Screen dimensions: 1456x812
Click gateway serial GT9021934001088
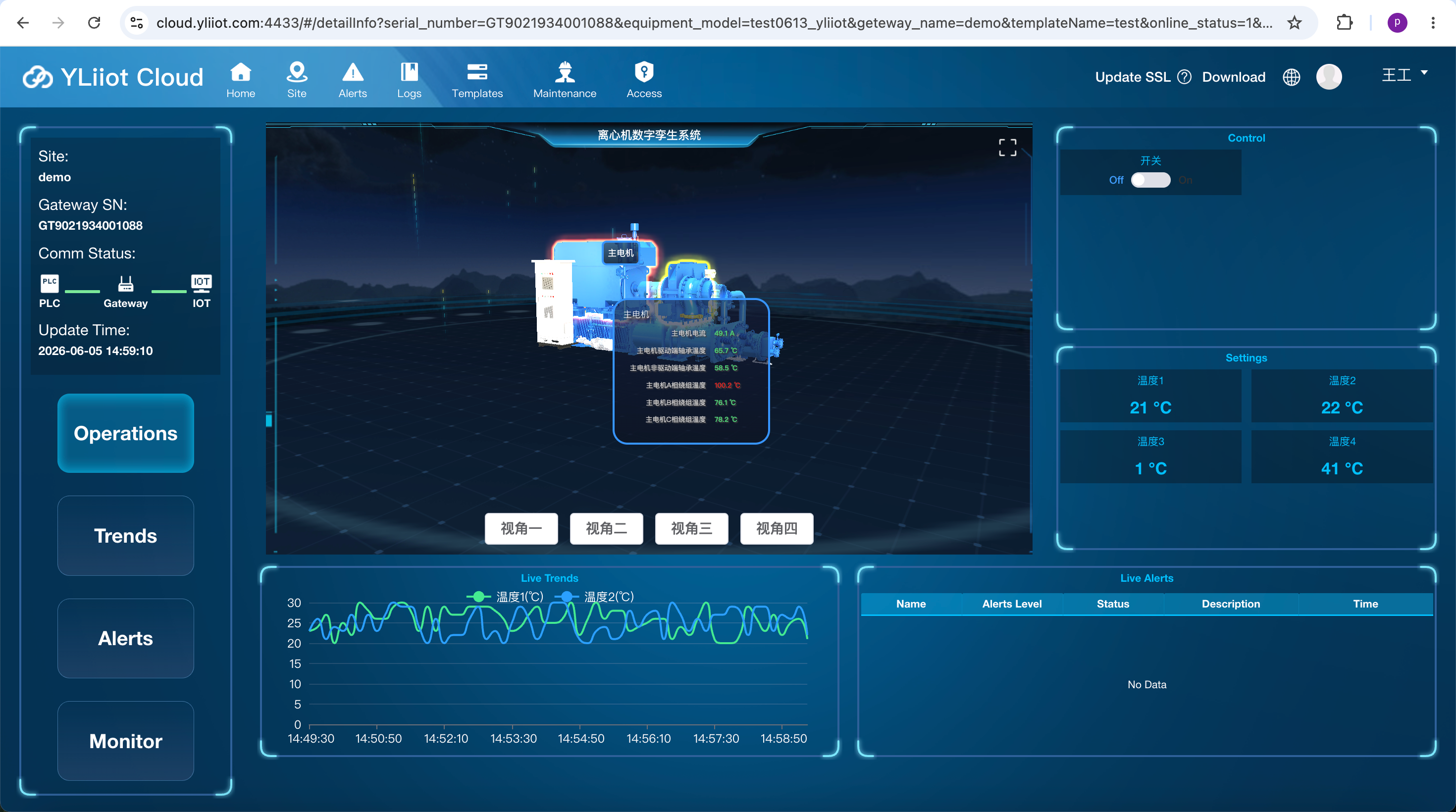(91, 225)
